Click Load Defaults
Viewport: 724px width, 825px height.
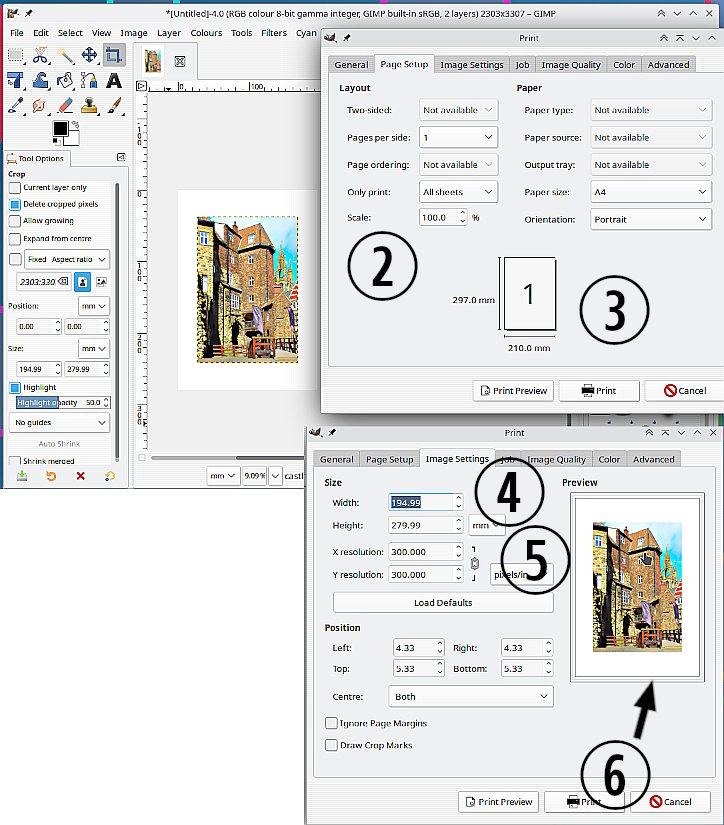pos(443,602)
